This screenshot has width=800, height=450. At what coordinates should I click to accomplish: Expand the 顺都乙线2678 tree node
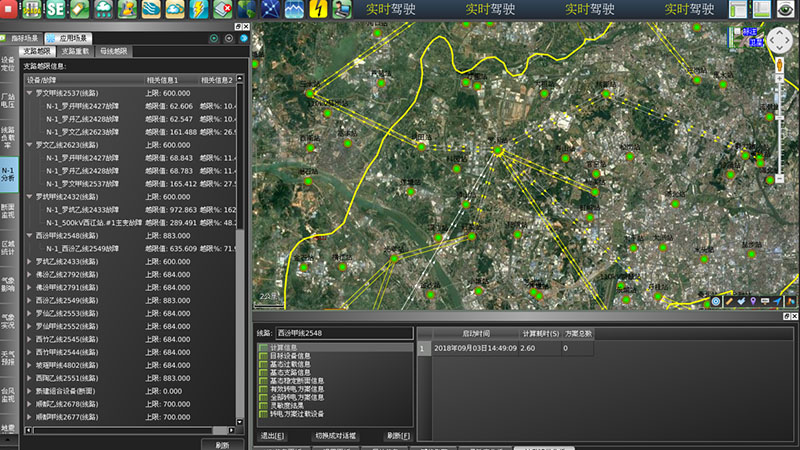pos(28,403)
